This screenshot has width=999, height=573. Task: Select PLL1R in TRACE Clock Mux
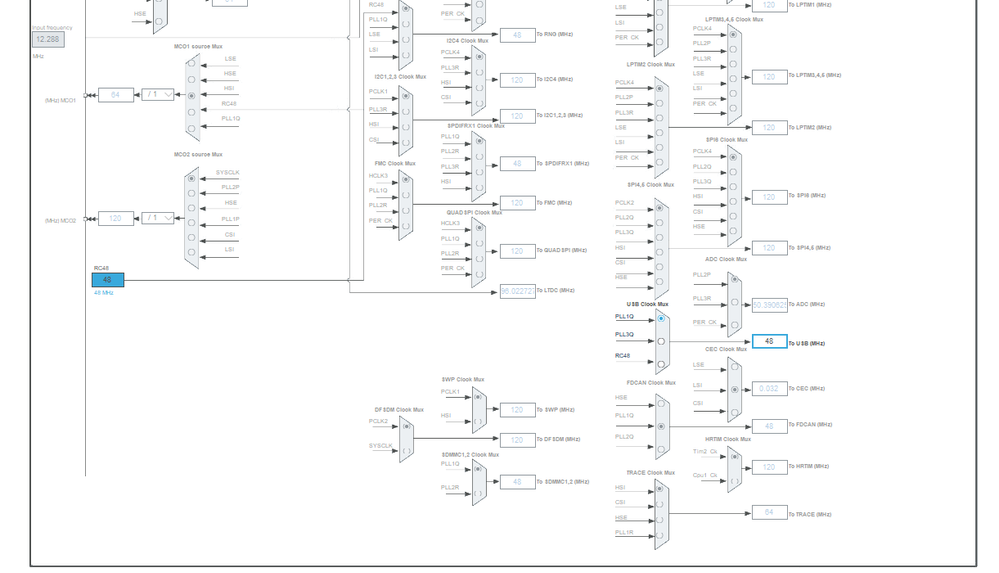(660, 535)
